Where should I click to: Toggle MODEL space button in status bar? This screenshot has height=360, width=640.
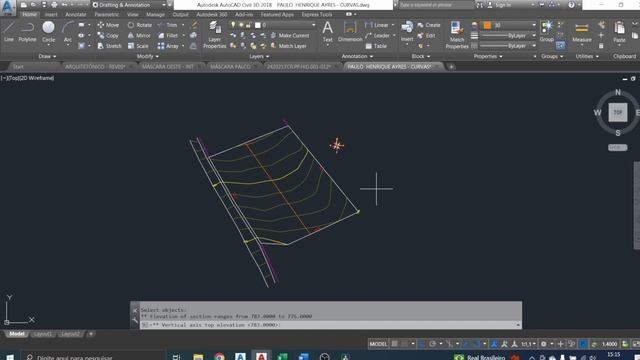tap(378, 344)
